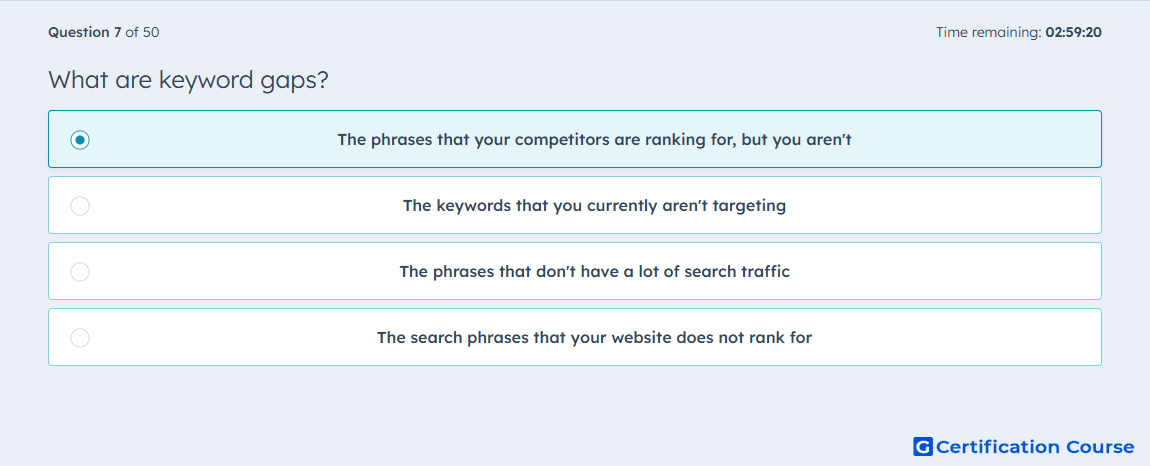Select the competitors ranking radio button

[x=80, y=139]
